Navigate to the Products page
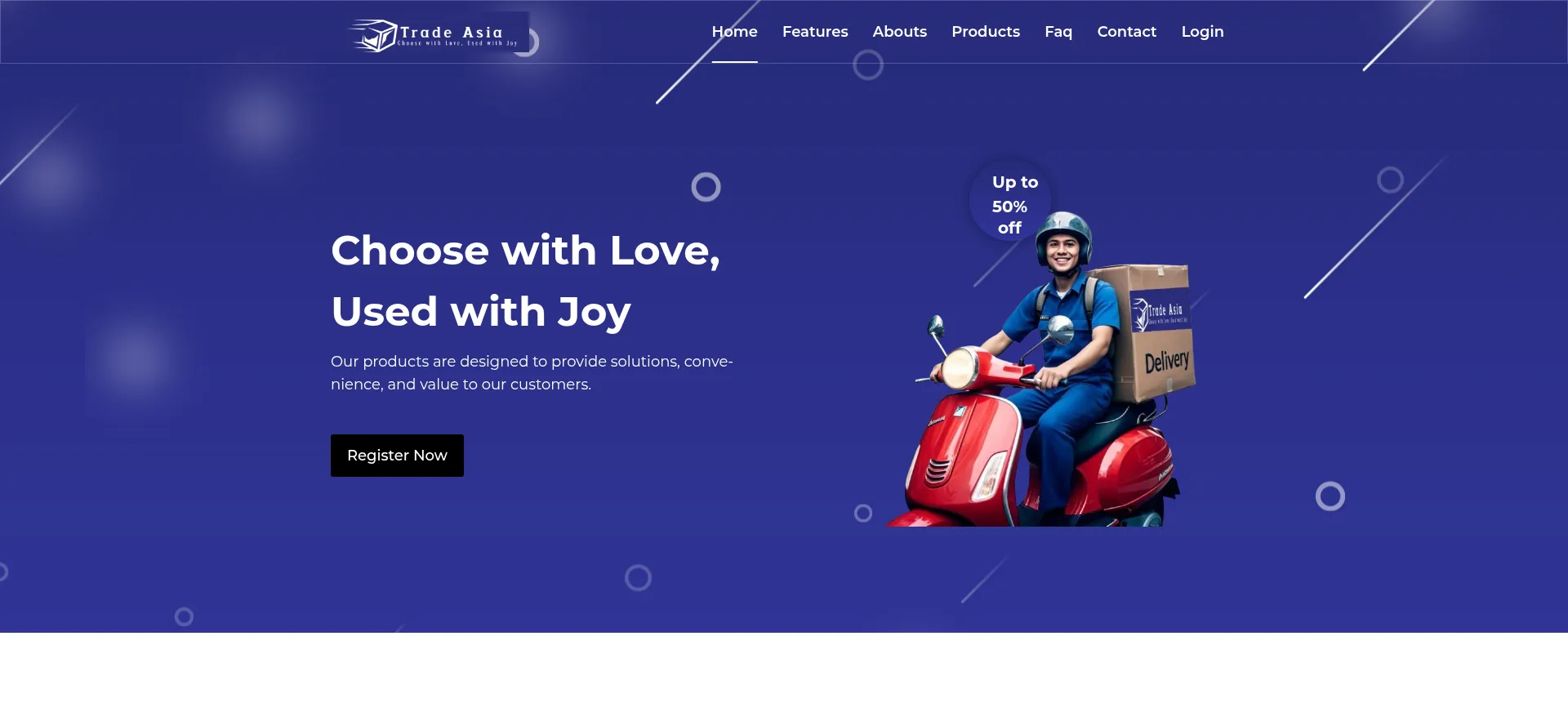 click(x=986, y=32)
